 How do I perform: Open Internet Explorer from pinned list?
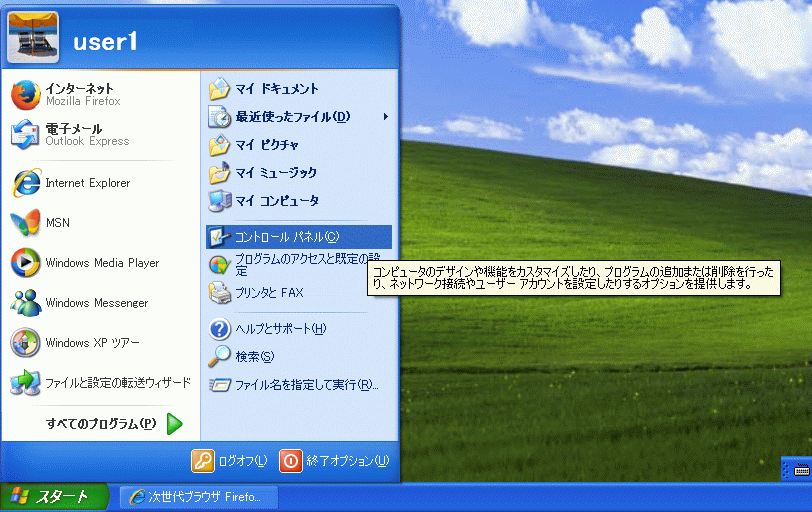click(x=86, y=183)
